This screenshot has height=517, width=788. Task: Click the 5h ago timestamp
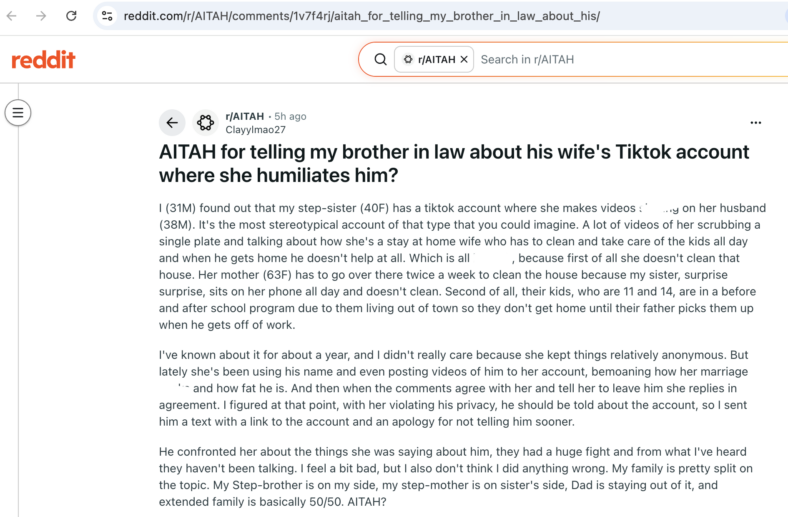[290, 116]
